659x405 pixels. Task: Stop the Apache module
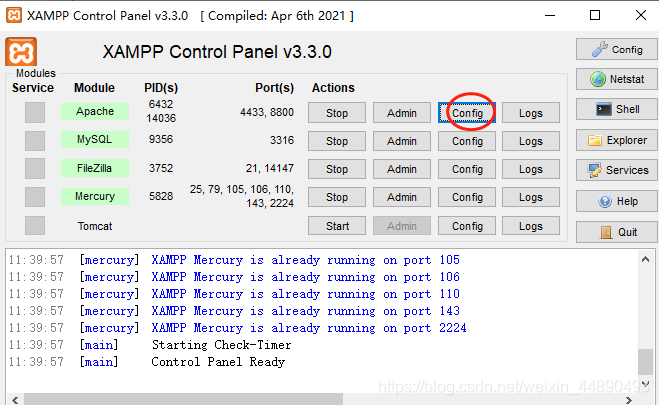(x=337, y=113)
